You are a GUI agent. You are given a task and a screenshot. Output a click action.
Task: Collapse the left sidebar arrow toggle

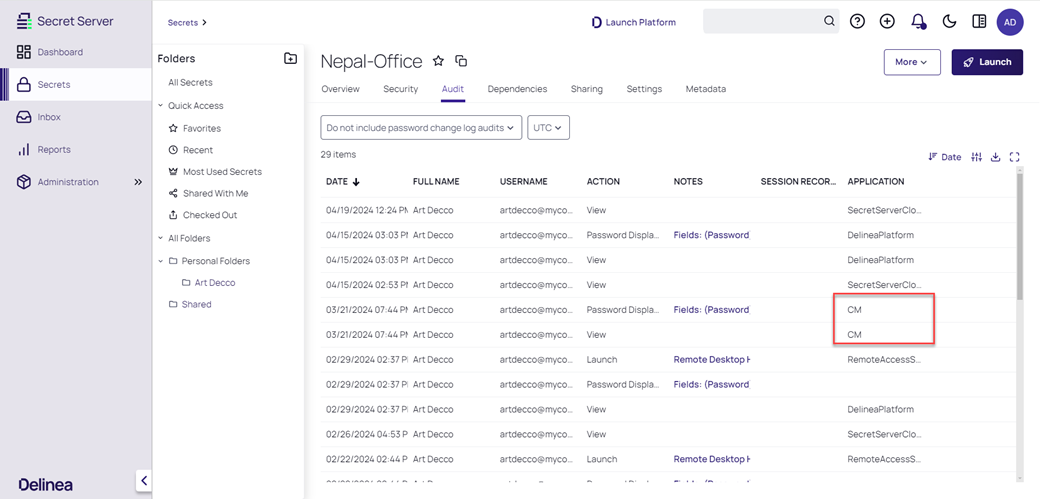click(144, 481)
